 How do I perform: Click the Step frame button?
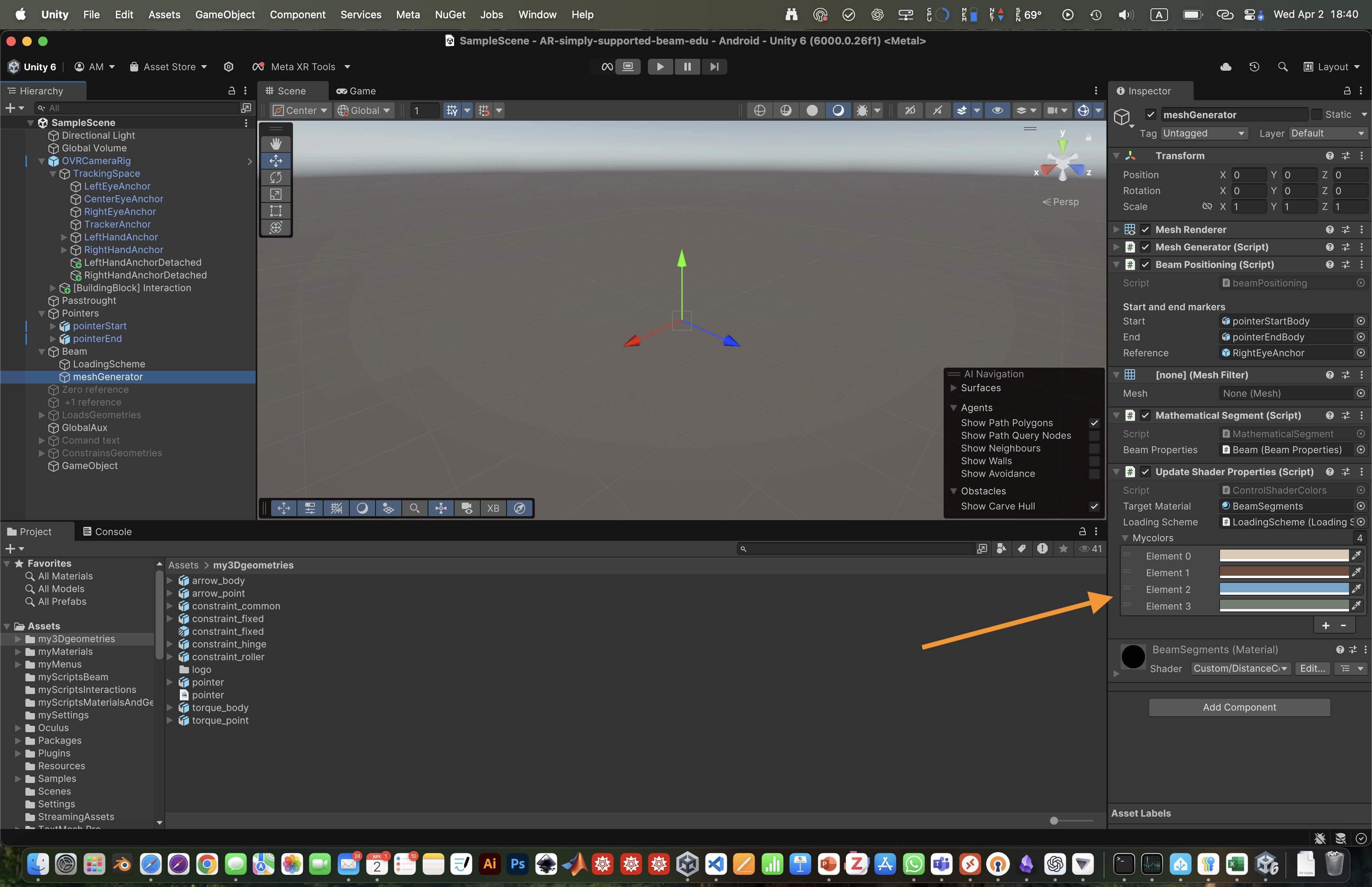point(714,67)
